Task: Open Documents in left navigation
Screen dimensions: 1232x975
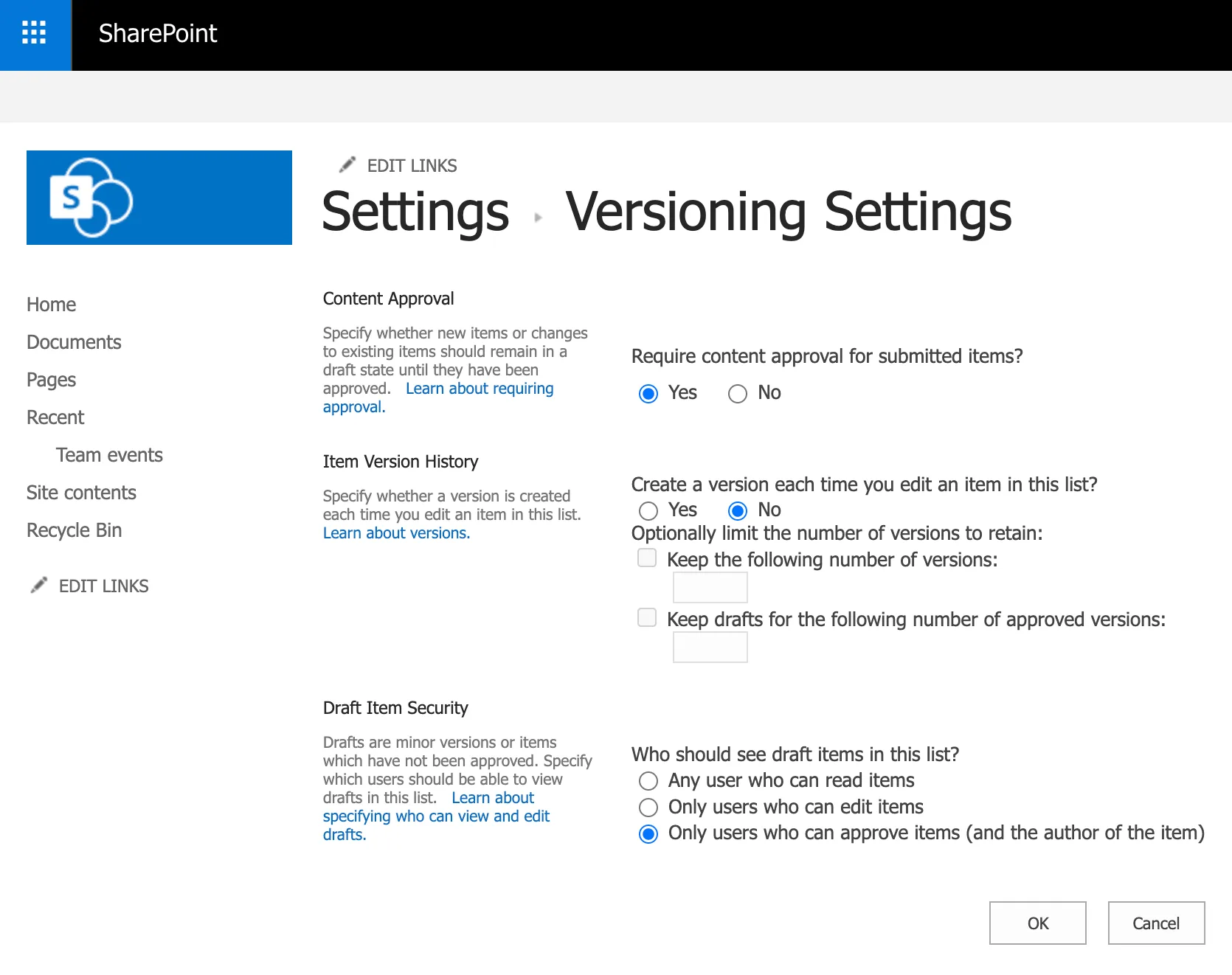Action: pos(74,342)
